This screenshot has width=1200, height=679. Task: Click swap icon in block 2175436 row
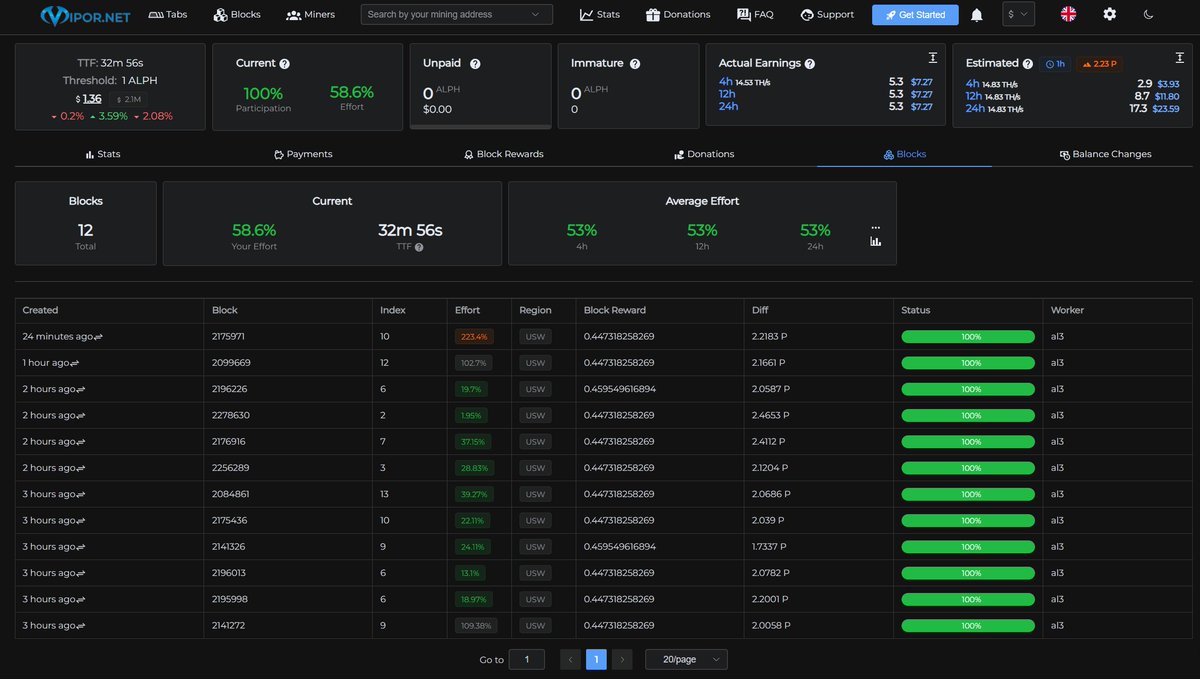coord(79,520)
